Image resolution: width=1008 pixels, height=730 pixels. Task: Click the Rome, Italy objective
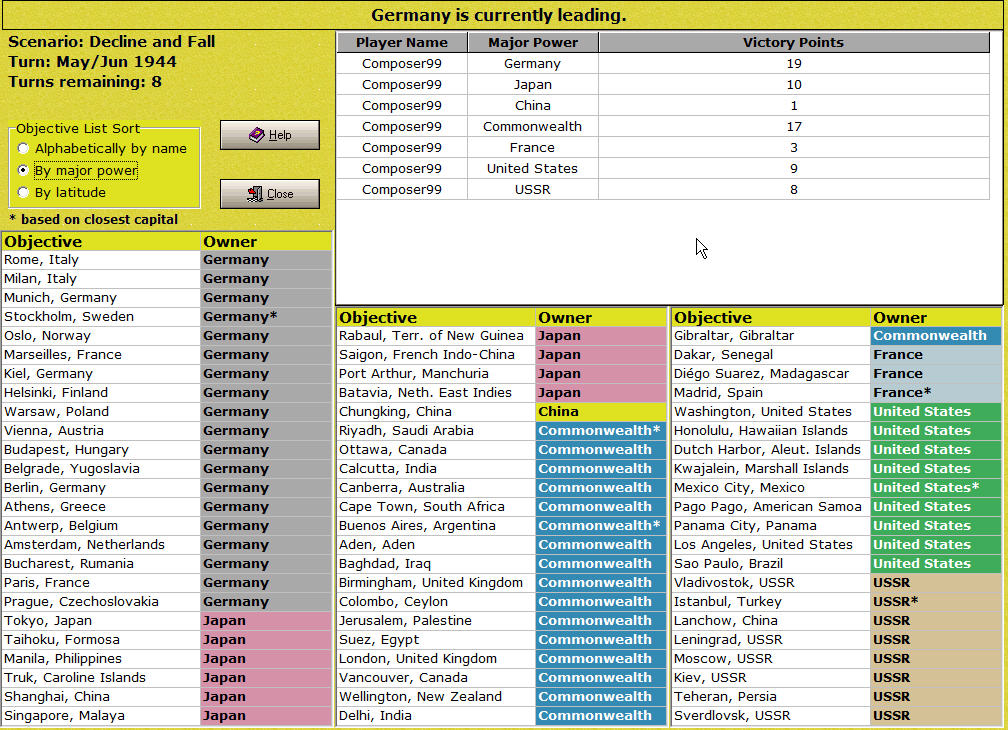pyautogui.click(x=101, y=260)
